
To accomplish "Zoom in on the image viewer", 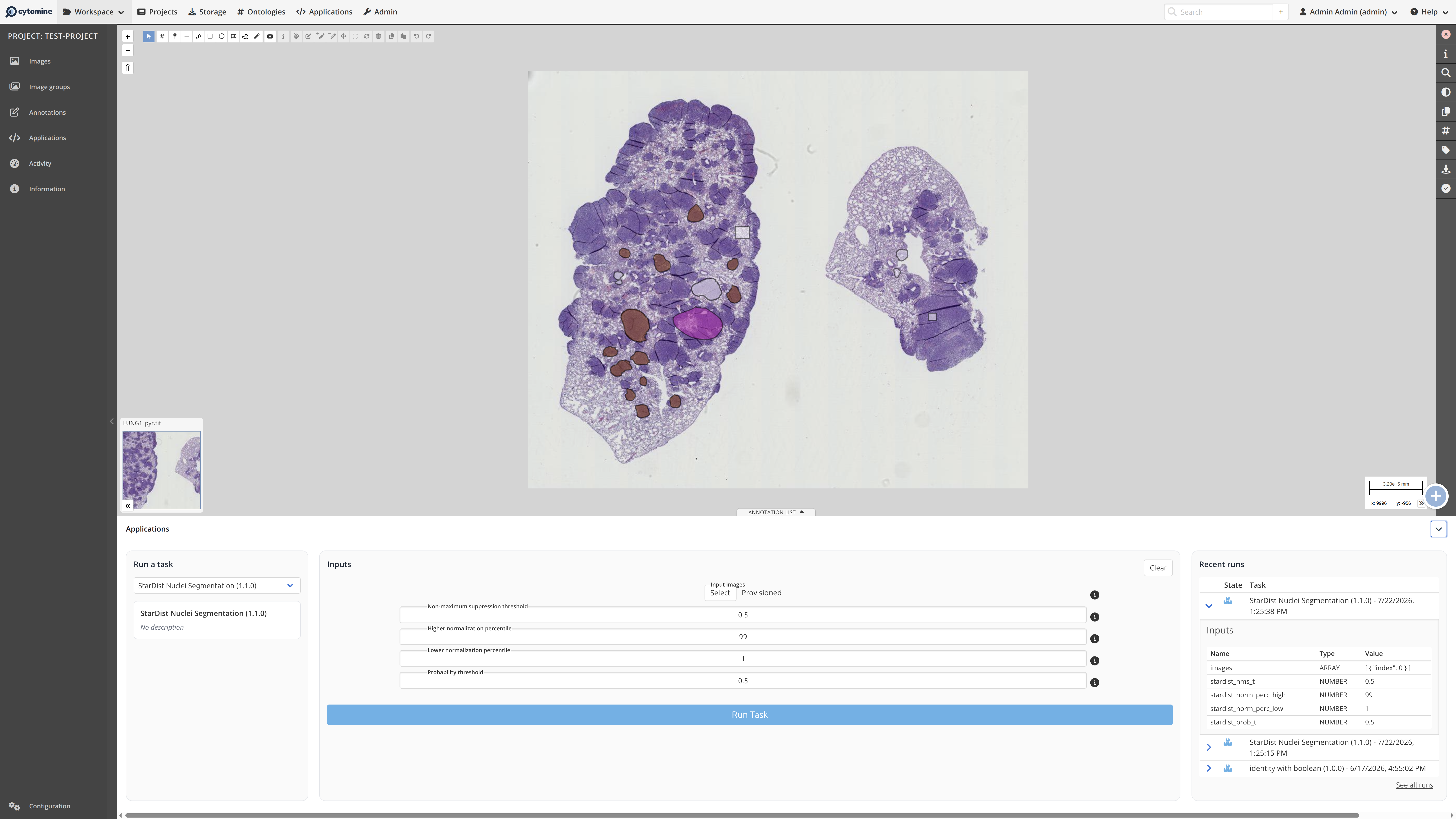I will pyautogui.click(x=128, y=37).
